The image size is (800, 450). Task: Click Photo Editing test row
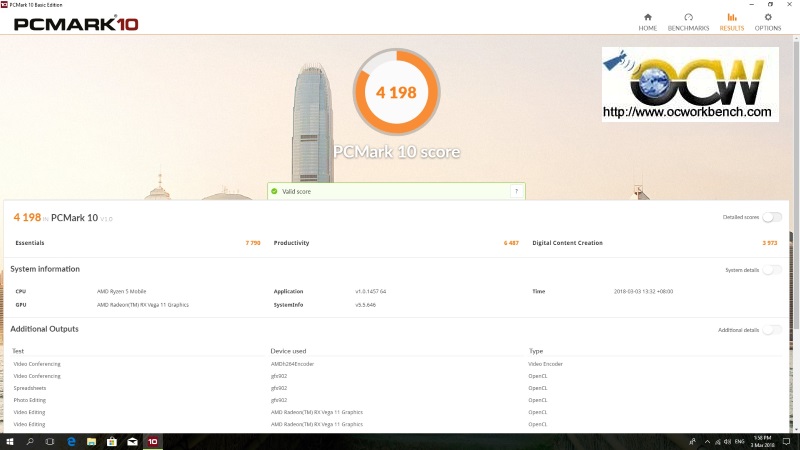pyautogui.click(x=30, y=400)
